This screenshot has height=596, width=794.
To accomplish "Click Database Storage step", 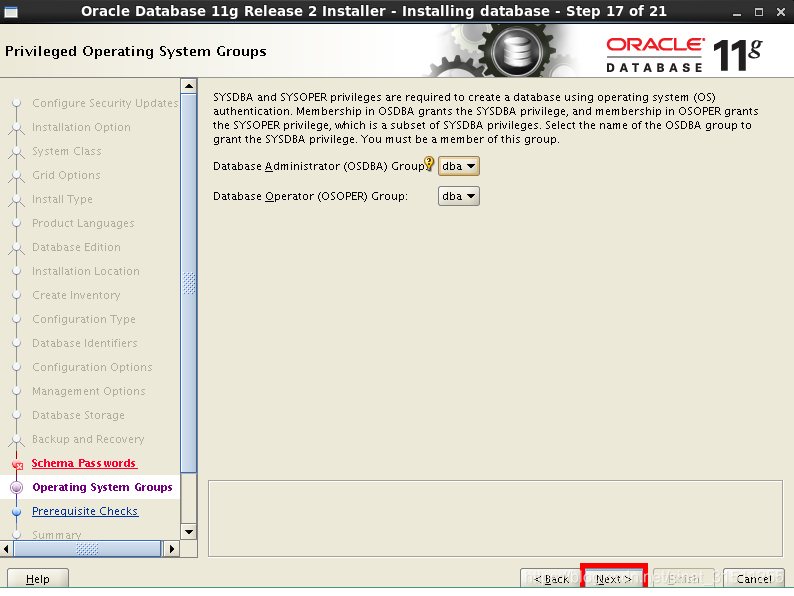I will pos(78,415).
